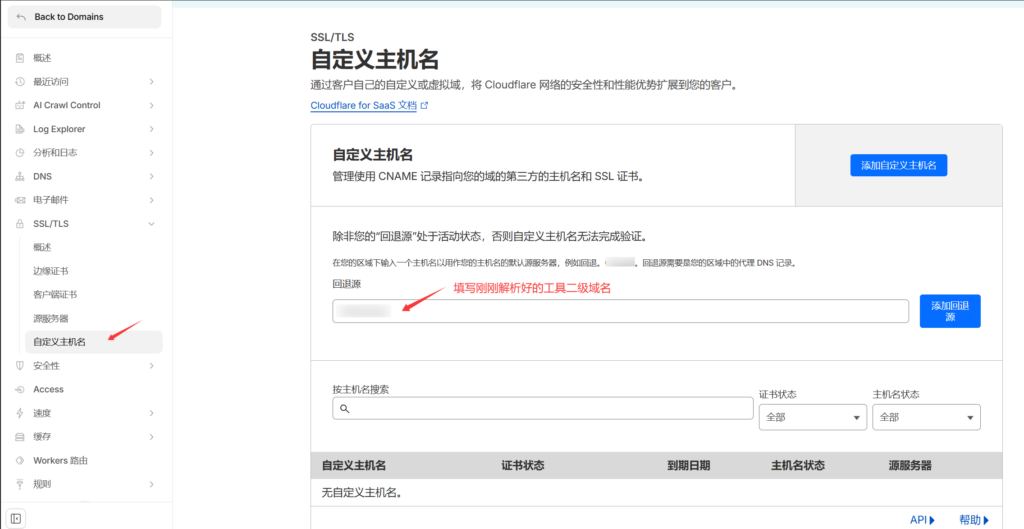
Task: Click into the 回退源 input field
Action: click(620, 311)
